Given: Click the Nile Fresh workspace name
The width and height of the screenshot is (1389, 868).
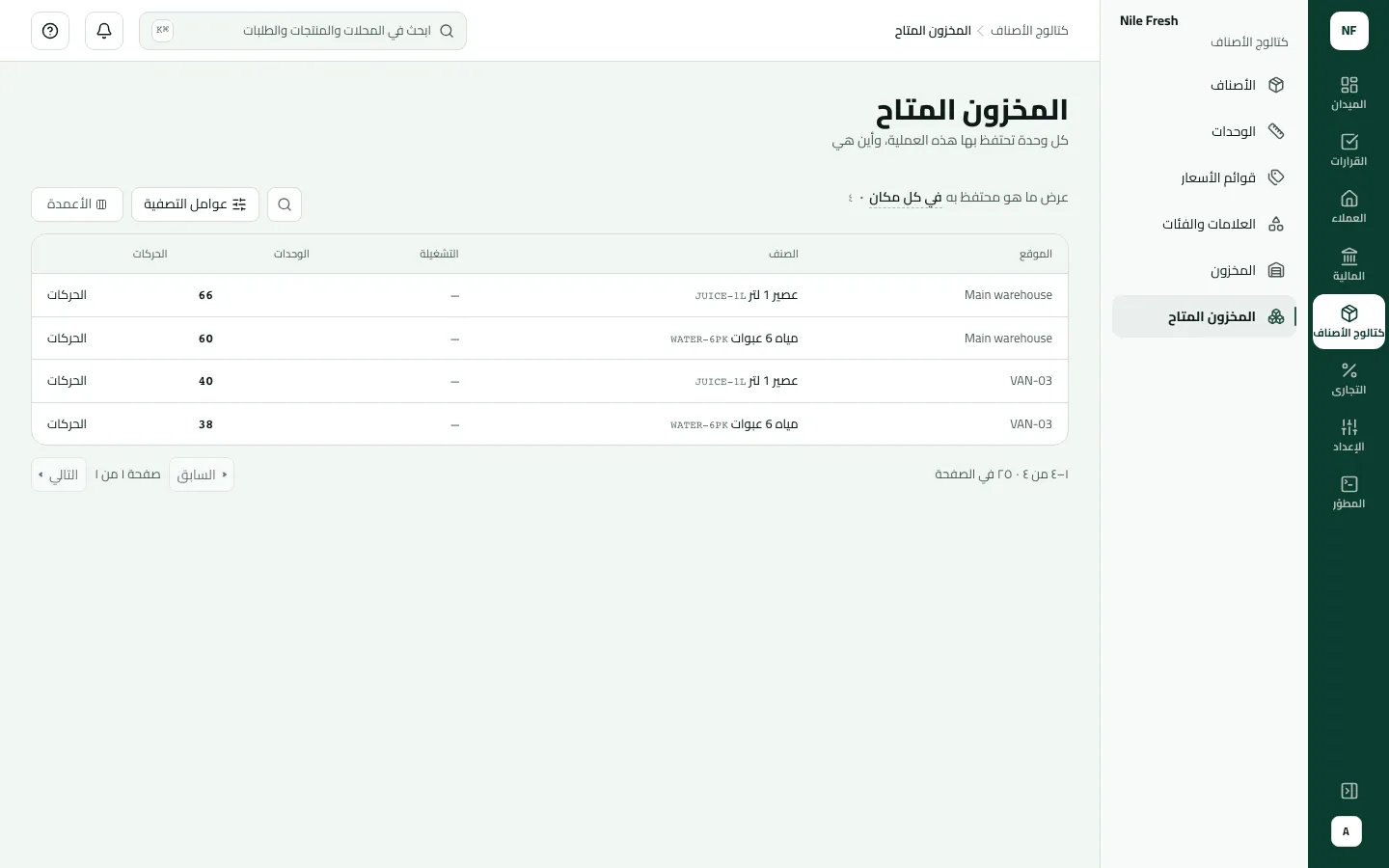Looking at the screenshot, I should pos(1149,20).
